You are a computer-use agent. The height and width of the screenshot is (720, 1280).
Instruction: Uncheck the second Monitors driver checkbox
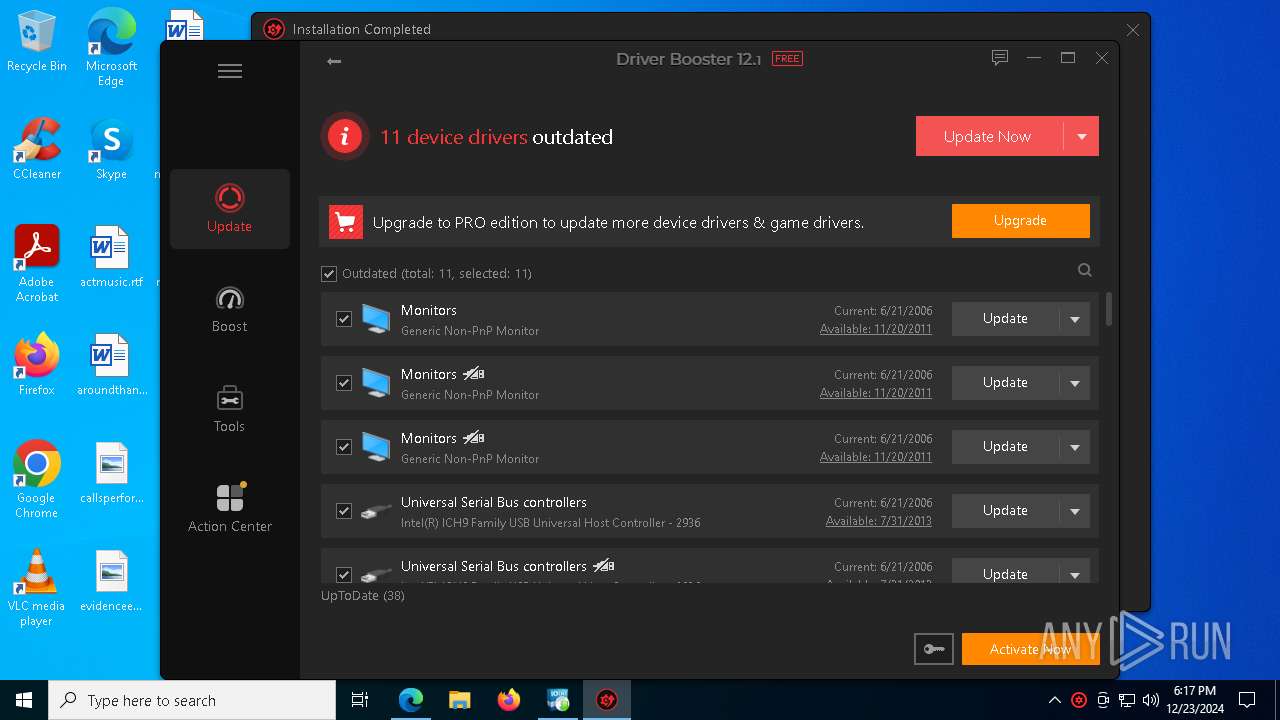[344, 383]
